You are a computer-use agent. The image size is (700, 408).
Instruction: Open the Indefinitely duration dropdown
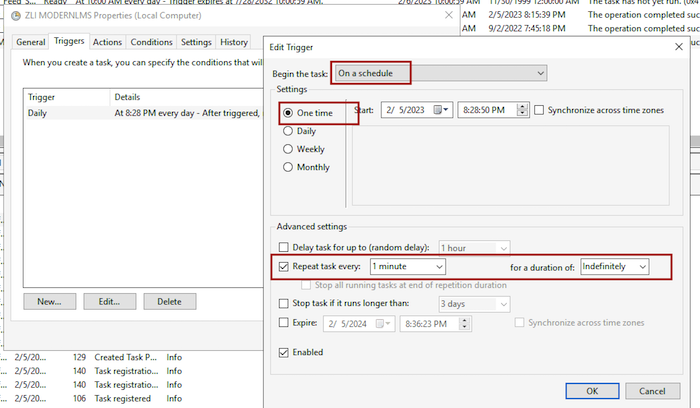click(x=615, y=266)
